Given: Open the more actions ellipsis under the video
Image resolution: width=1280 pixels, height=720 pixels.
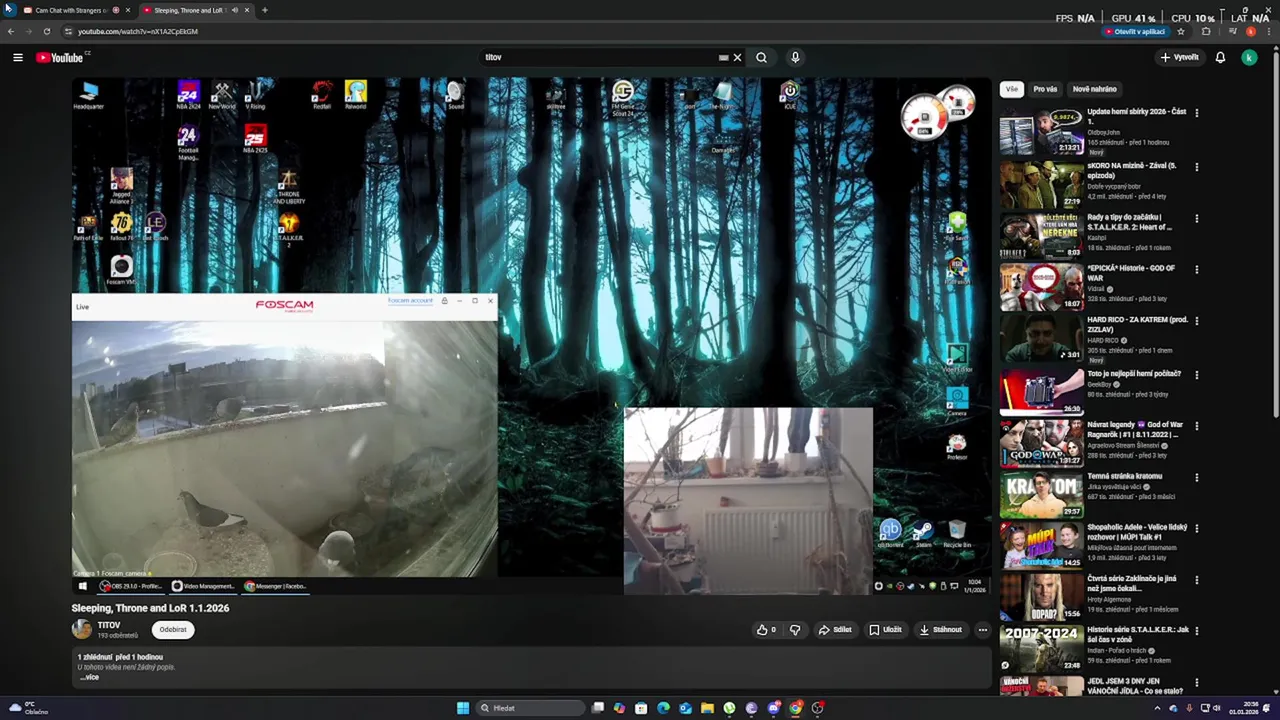Looking at the screenshot, I should [983, 630].
